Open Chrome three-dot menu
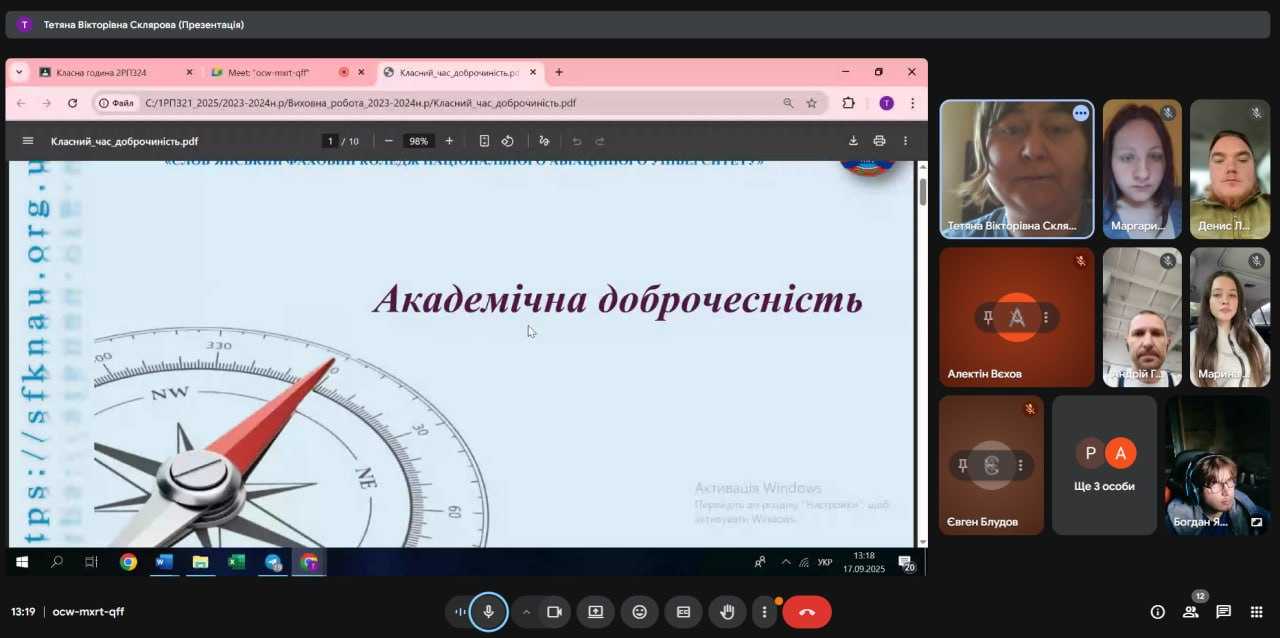1280x638 pixels. (x=912, y=103)
